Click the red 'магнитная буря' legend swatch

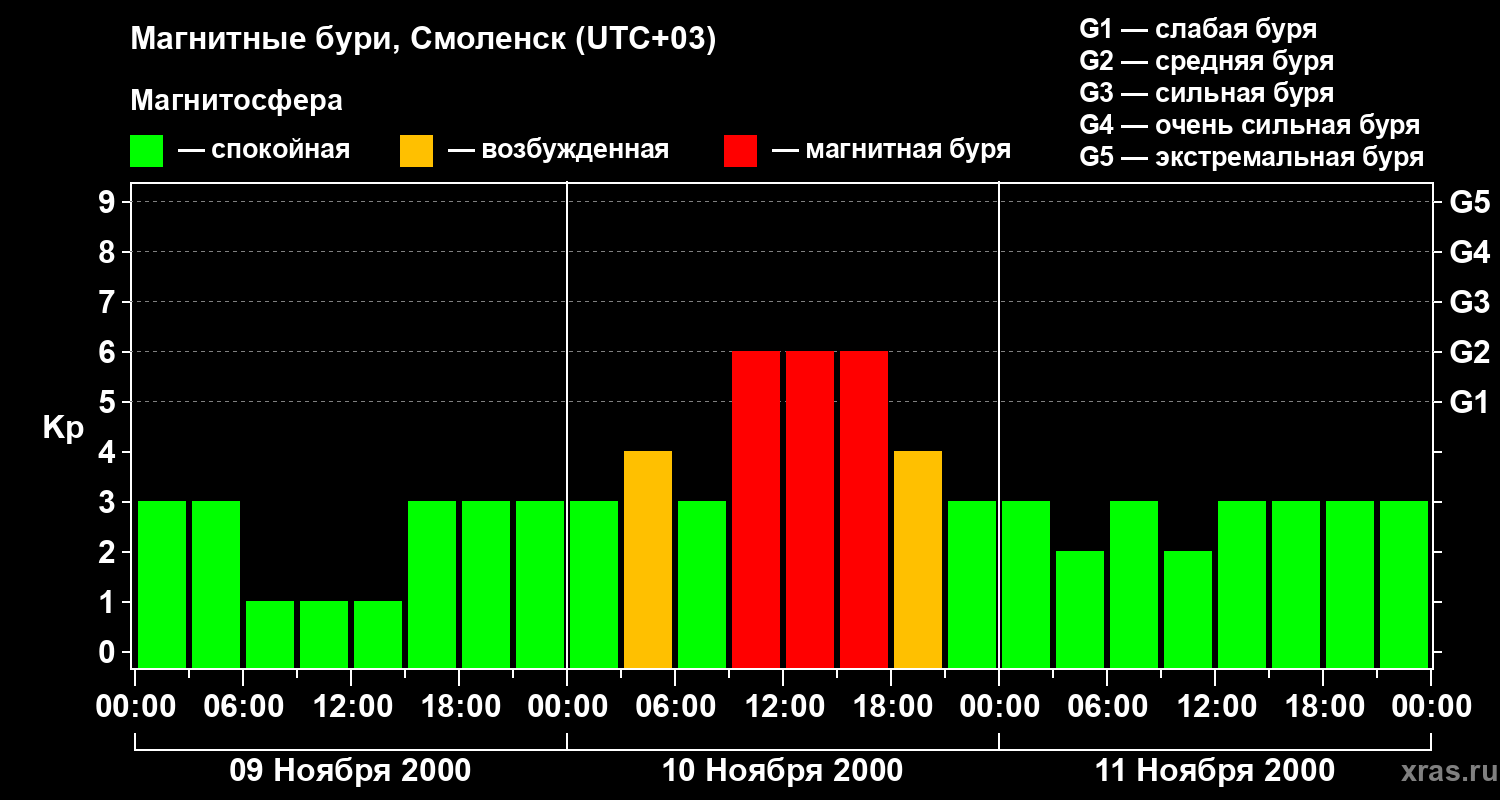(741, 151)
